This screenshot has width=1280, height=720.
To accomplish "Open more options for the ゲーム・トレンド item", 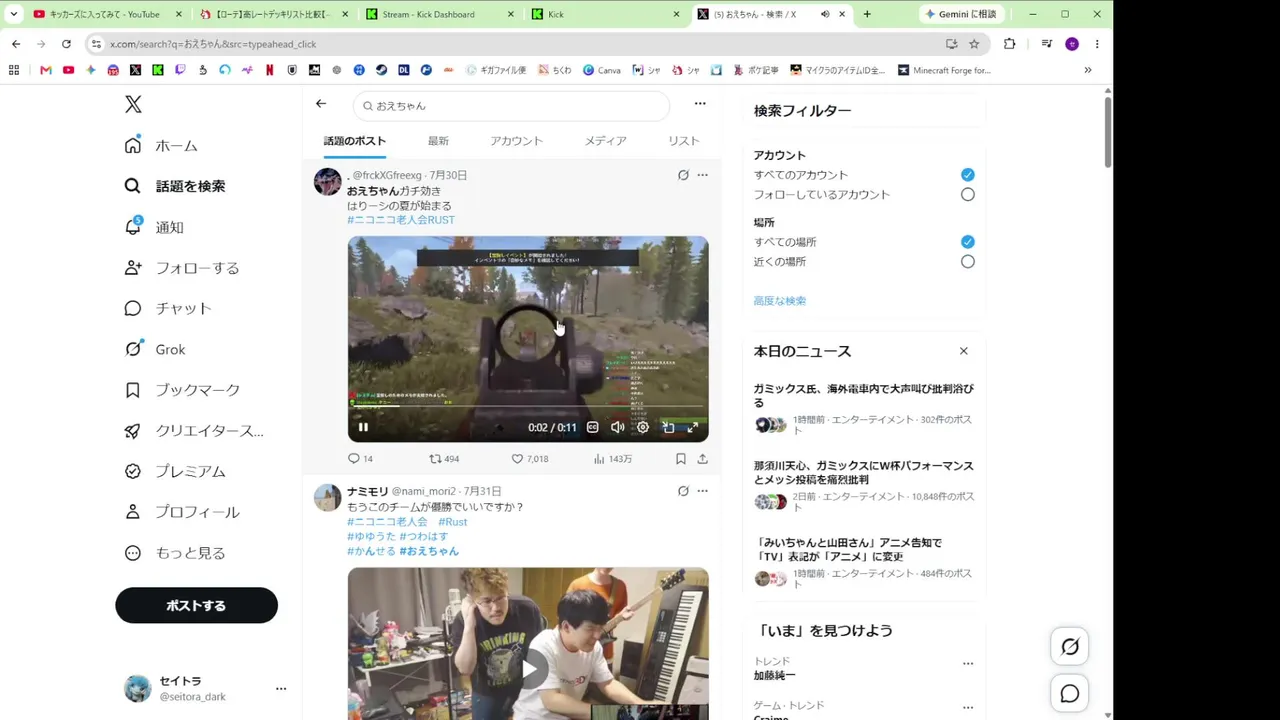I will click(967, 706).
